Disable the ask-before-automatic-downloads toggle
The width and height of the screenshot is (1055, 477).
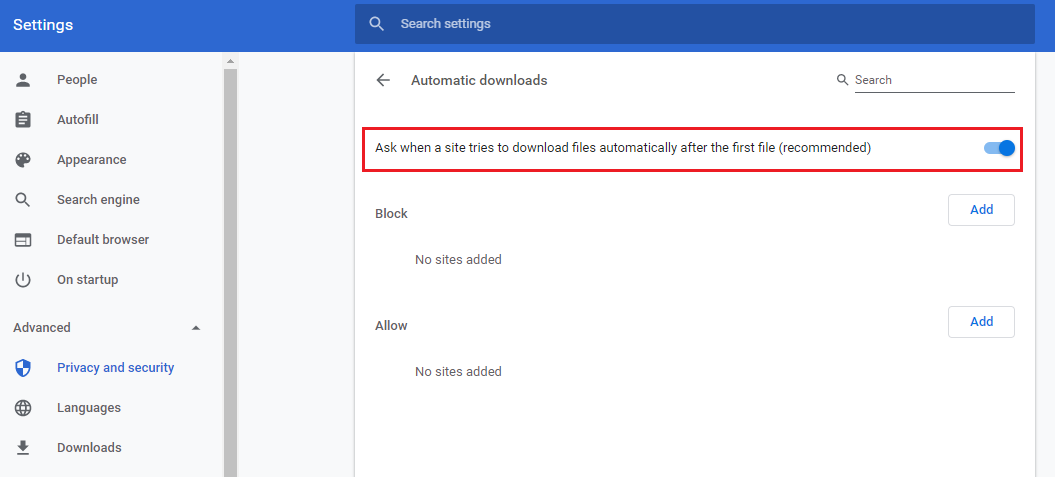[x=999, y=148]
